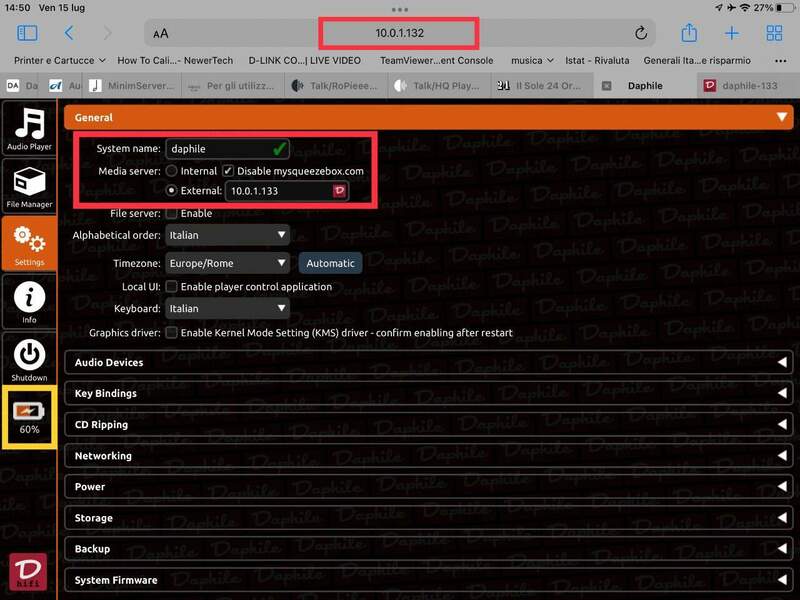Click the Shutdown power icon
The height and width of the screenshot is (600, 800).
[29, 358]
